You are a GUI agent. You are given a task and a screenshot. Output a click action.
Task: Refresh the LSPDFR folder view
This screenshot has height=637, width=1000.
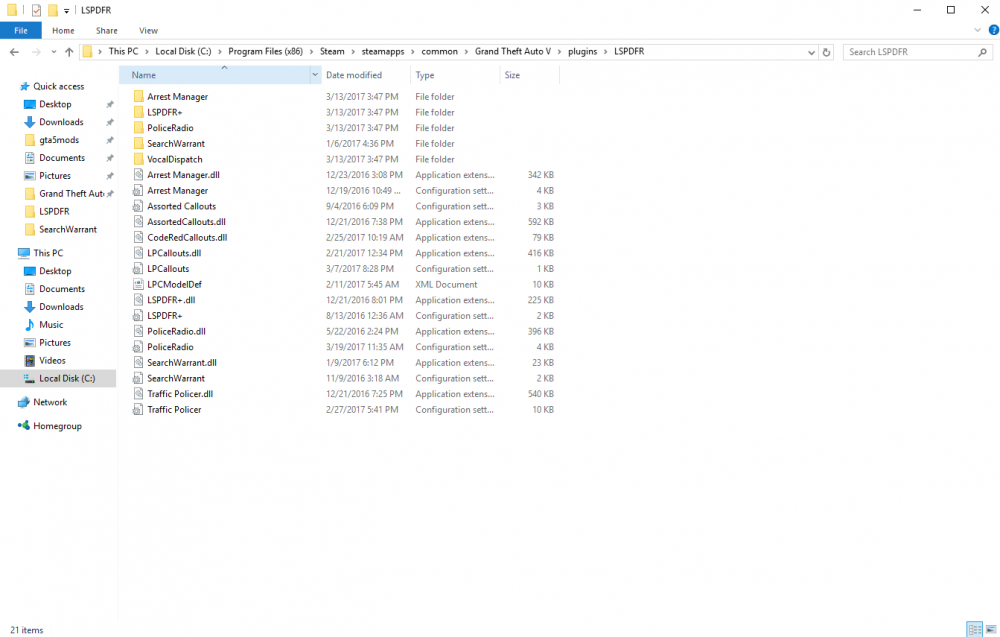click(827, 52)
